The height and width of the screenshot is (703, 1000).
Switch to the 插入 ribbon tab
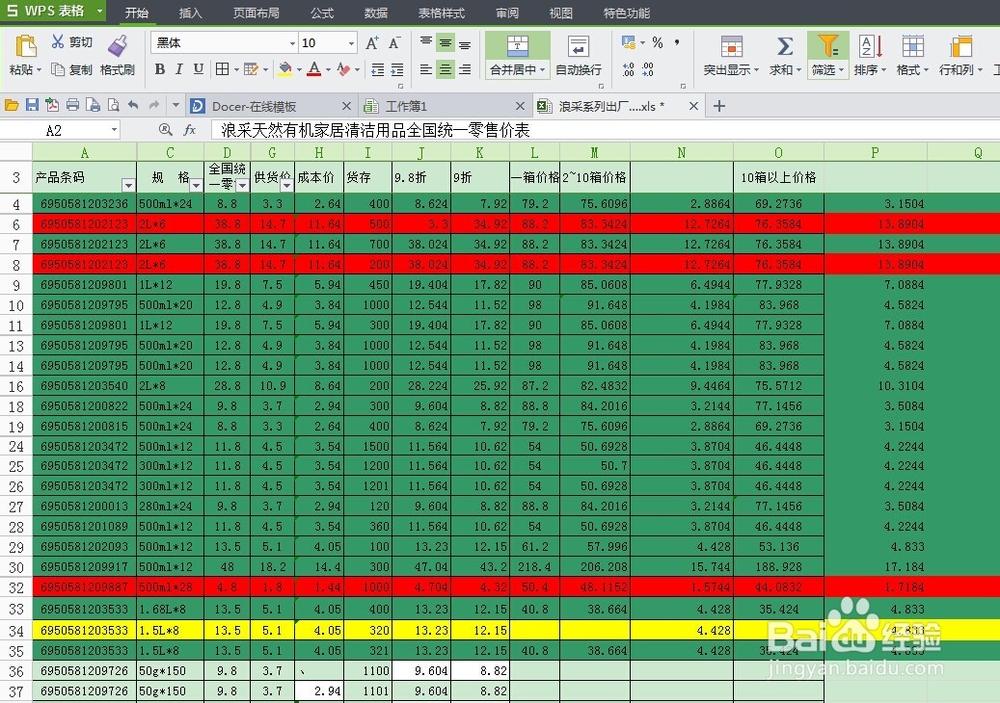190,13
